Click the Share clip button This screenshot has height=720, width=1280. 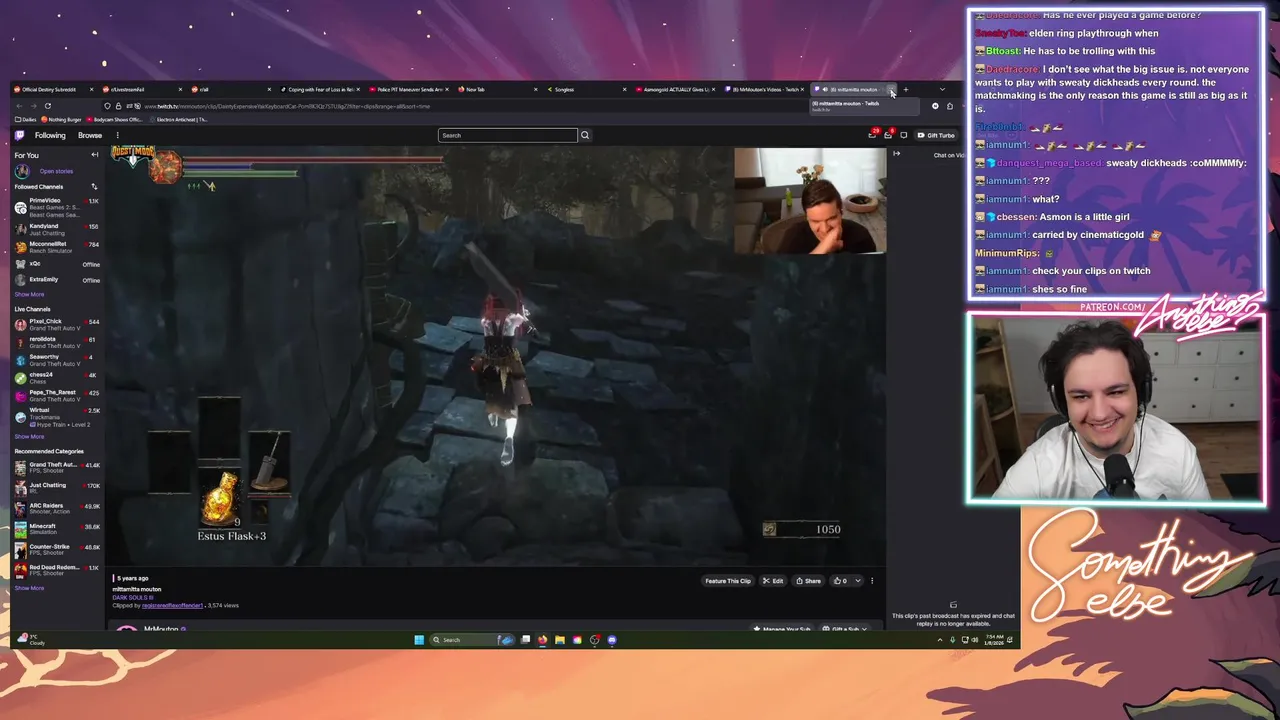[x=807, y=581]
